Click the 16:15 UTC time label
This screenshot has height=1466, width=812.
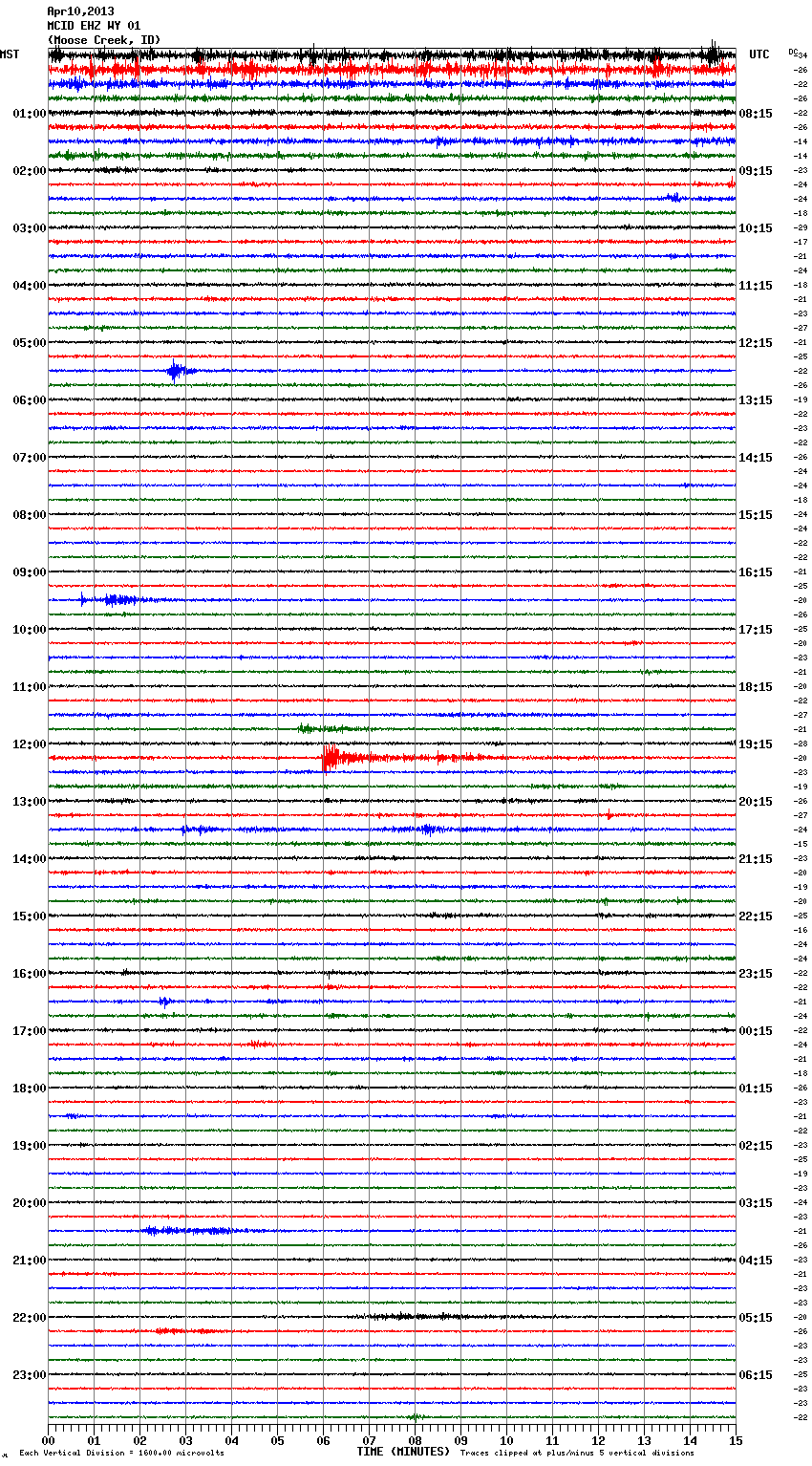756,572
